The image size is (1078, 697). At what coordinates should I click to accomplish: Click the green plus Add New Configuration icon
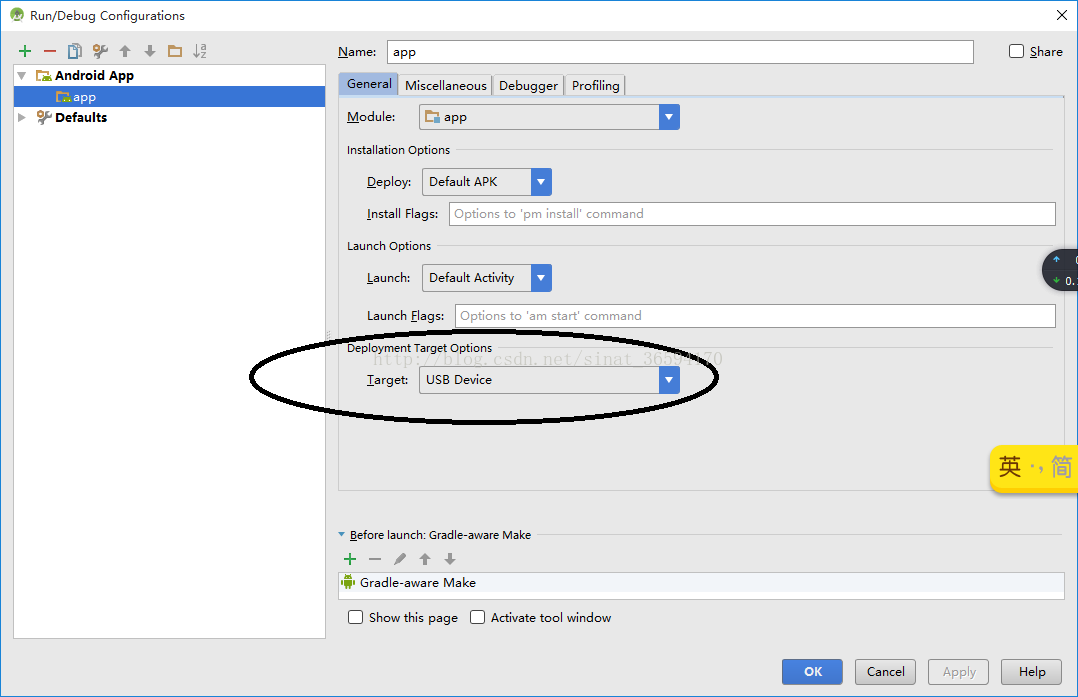[x=25, y=51]
